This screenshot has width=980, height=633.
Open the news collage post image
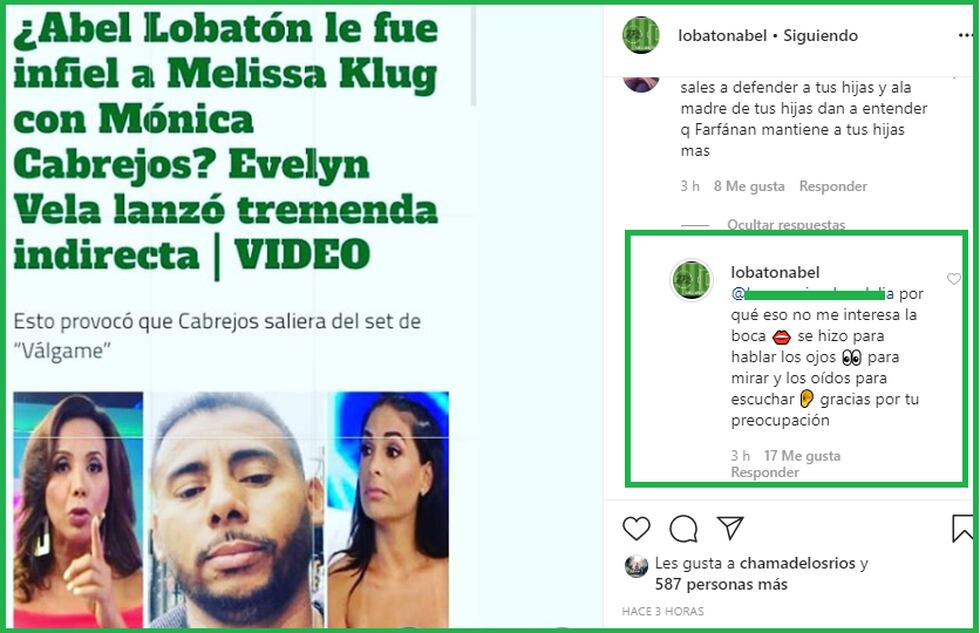(x=231, y=510)
